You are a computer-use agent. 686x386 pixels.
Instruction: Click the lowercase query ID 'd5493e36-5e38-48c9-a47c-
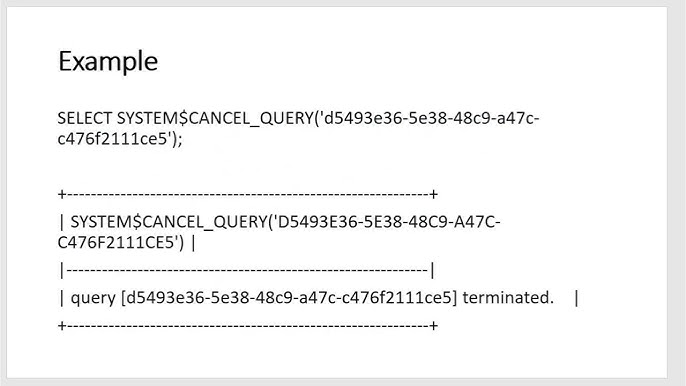[x=430, y=118]
